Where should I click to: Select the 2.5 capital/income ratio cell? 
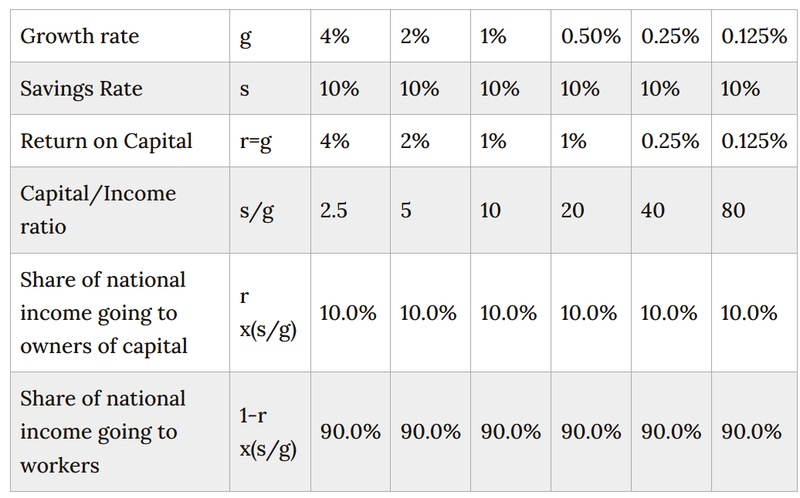[x=337, y=211]
